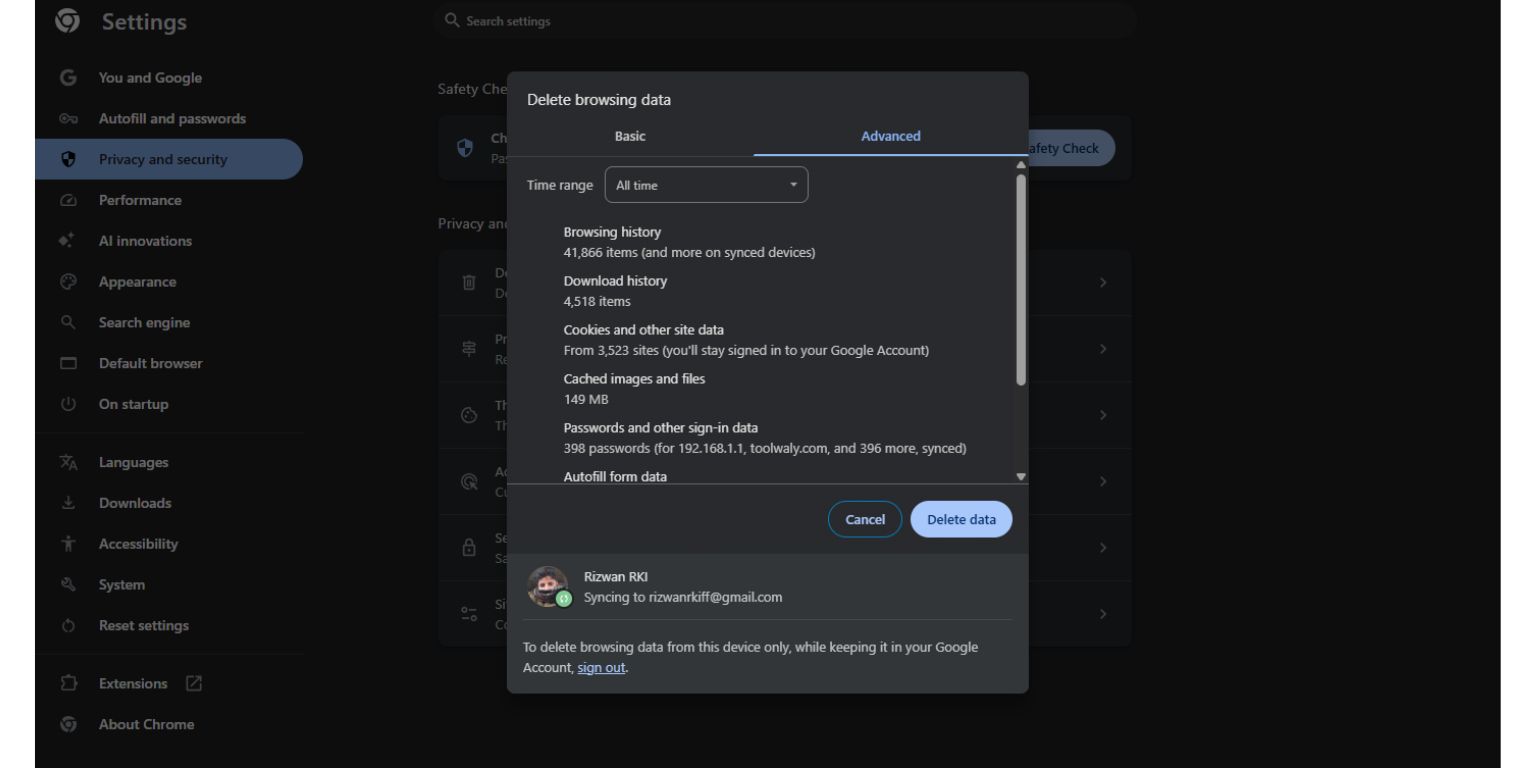Image resolution: width=1536 pixels, height=768 pixels.
Task: Click the Languages translate icon
Action: tap(68, 462)
